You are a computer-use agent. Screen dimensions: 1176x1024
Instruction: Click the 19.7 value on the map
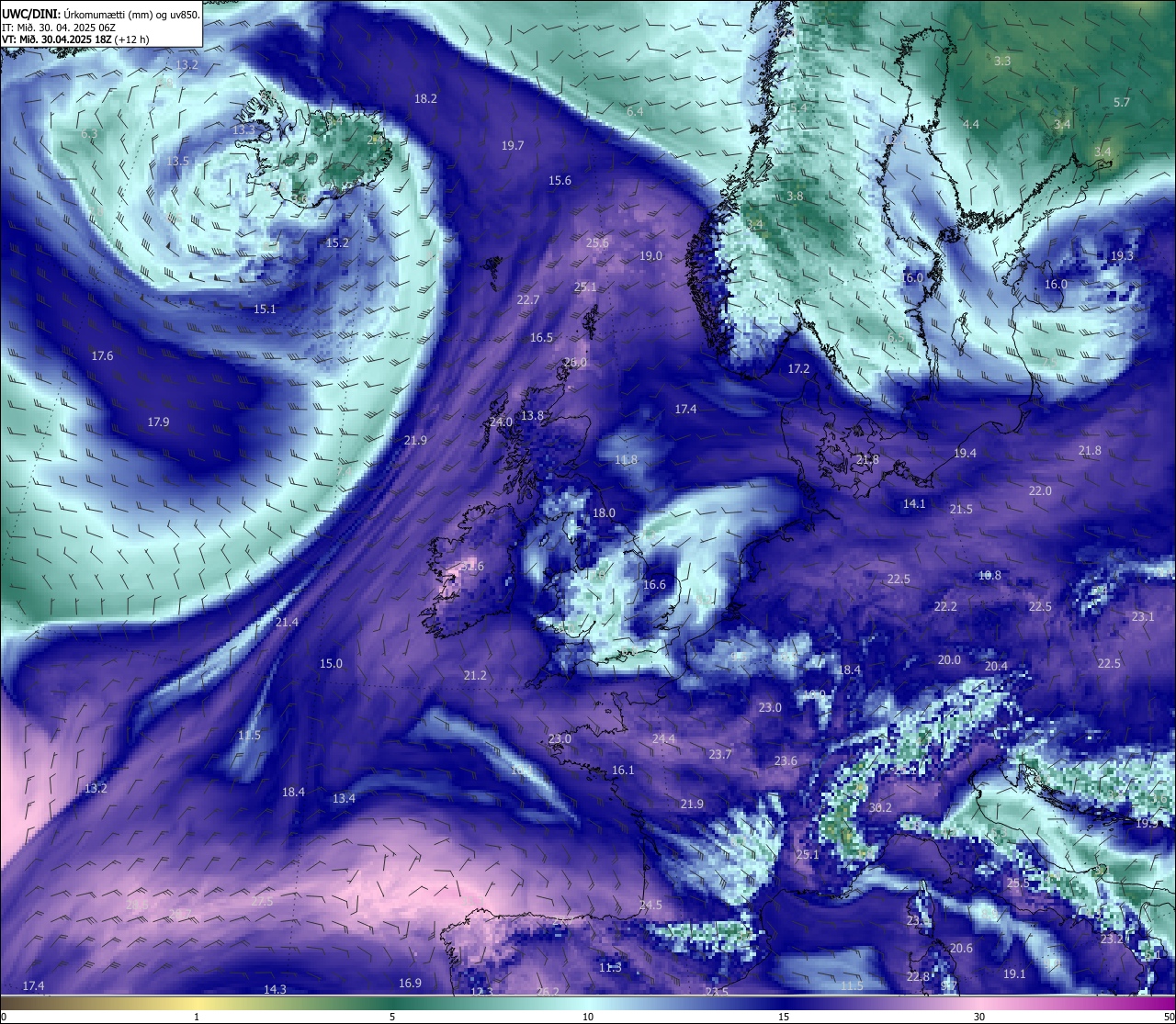pos(513,145)
